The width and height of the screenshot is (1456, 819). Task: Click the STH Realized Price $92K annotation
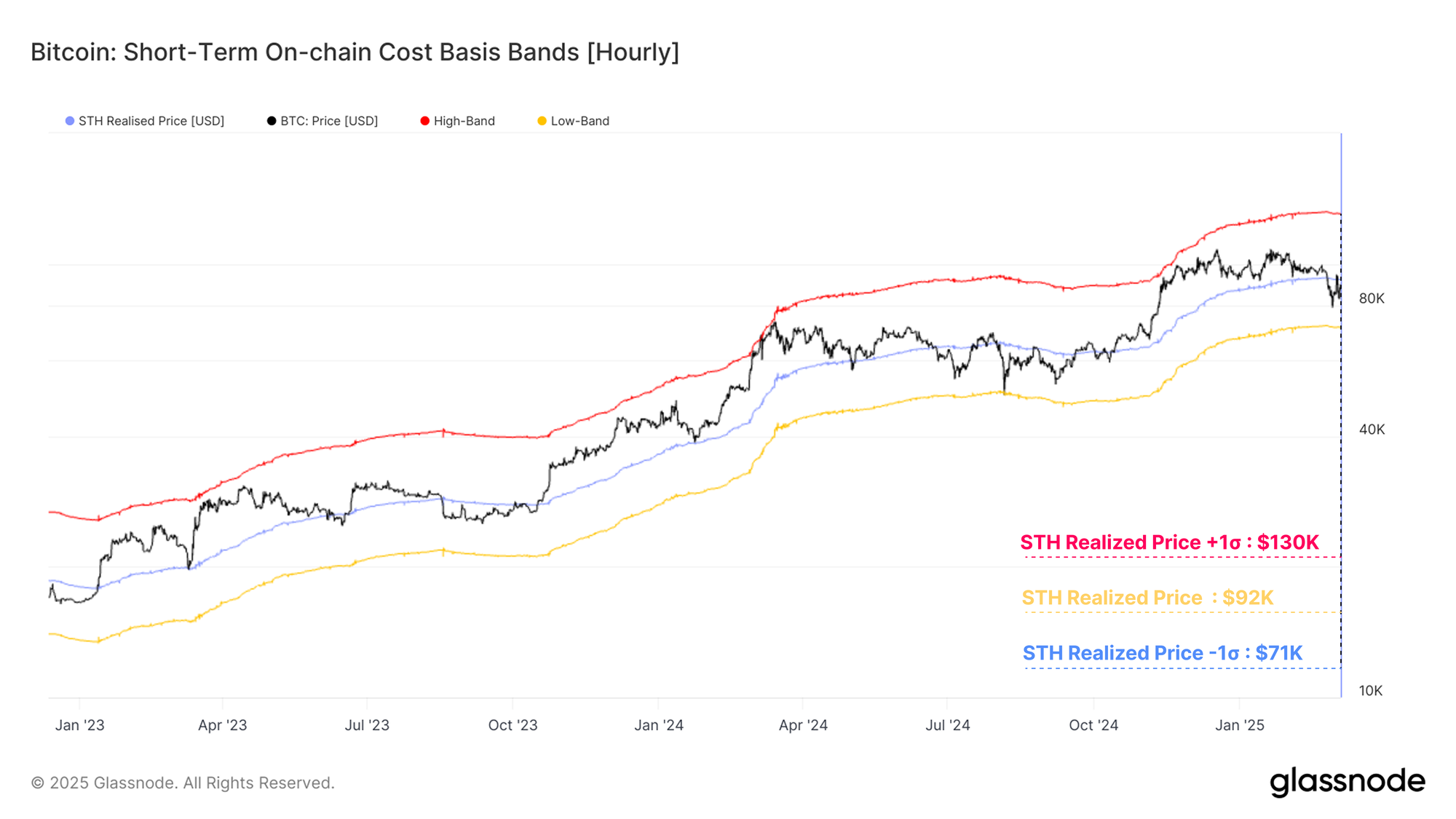pos(1147,598)
